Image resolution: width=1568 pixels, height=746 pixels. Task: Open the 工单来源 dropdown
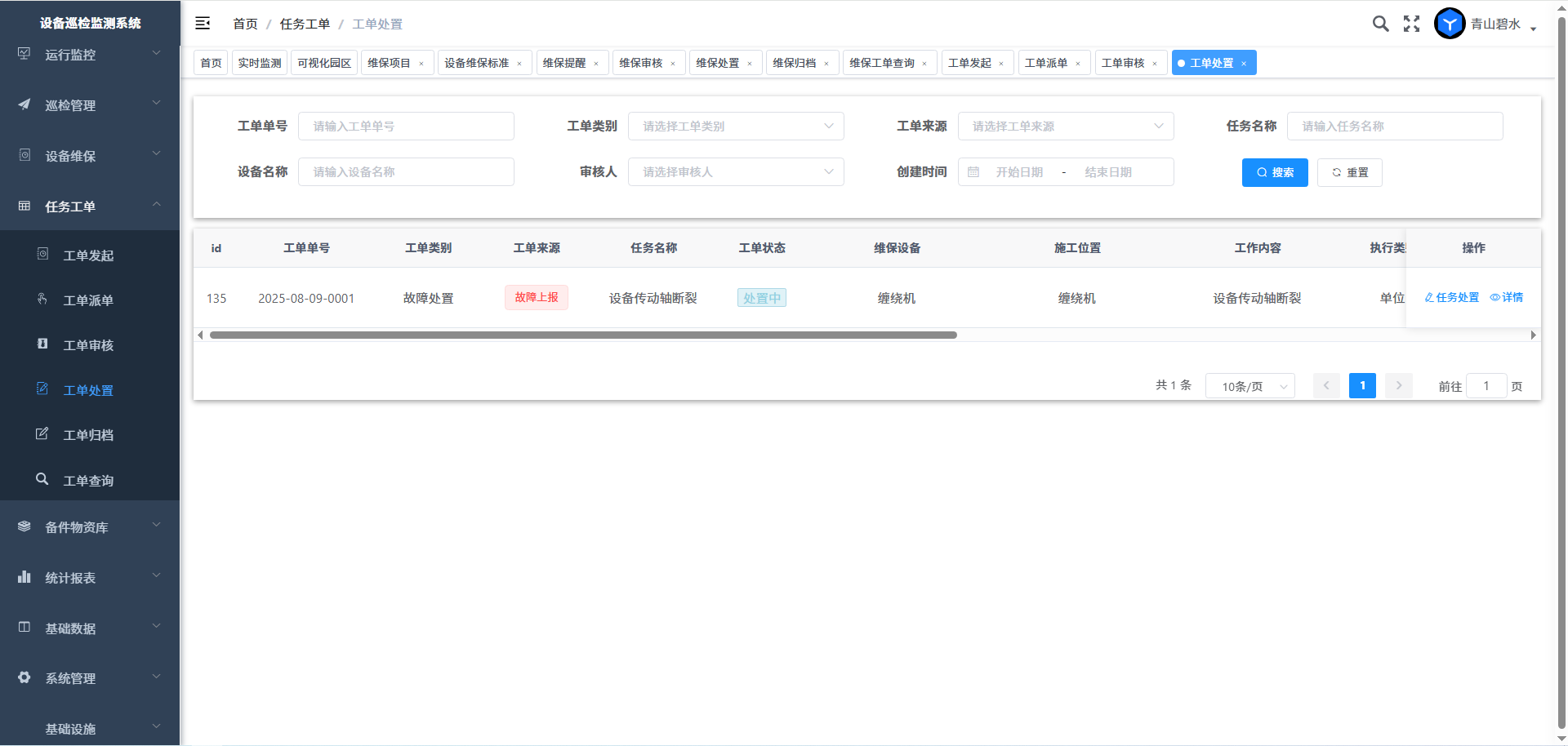(1065, 127)
